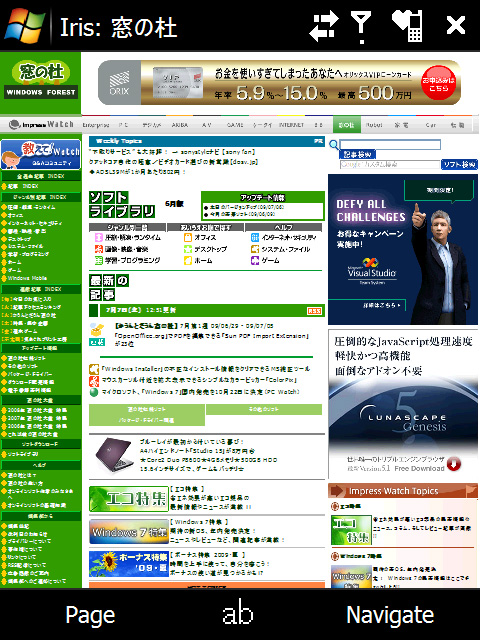Open the purple Studio 15 laptop ad image
This screenshot has height=640, width=480.
pos(113,456)
